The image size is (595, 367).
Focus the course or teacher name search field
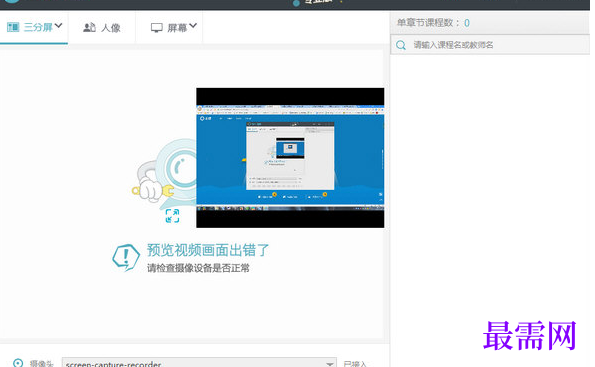[490, 45]
